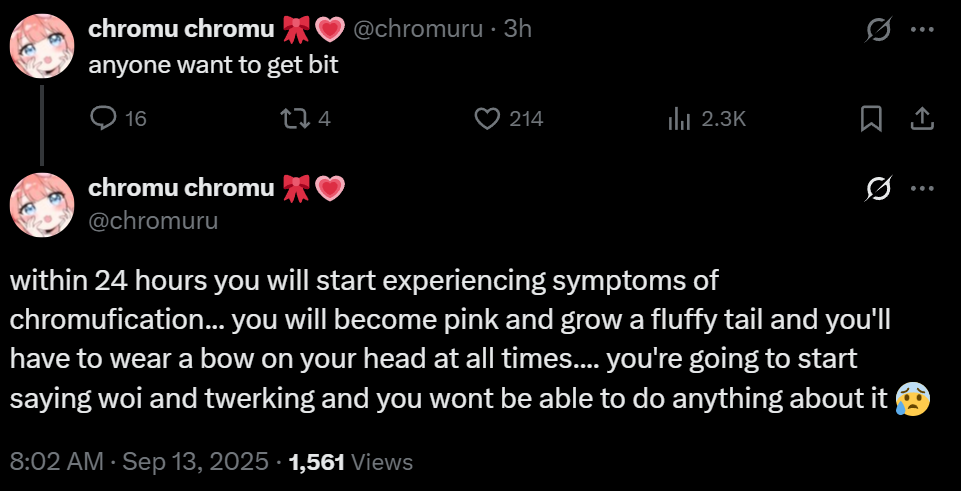Open chromu chromu avatar on second post
961x491 pixels.
coord(42,204)
